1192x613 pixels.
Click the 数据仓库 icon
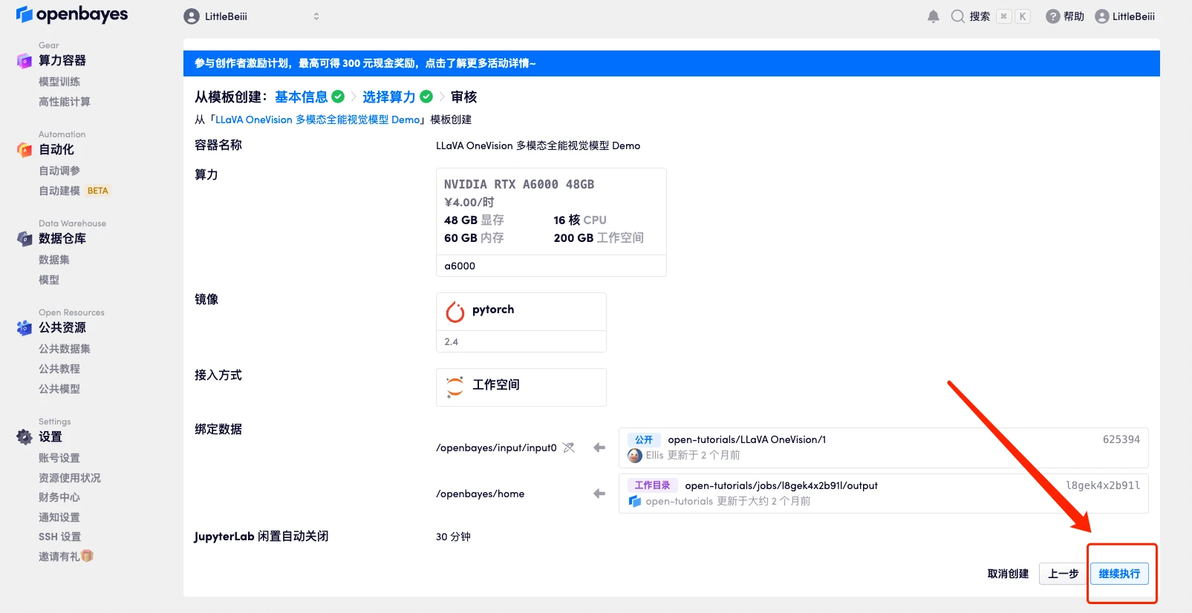24,239
